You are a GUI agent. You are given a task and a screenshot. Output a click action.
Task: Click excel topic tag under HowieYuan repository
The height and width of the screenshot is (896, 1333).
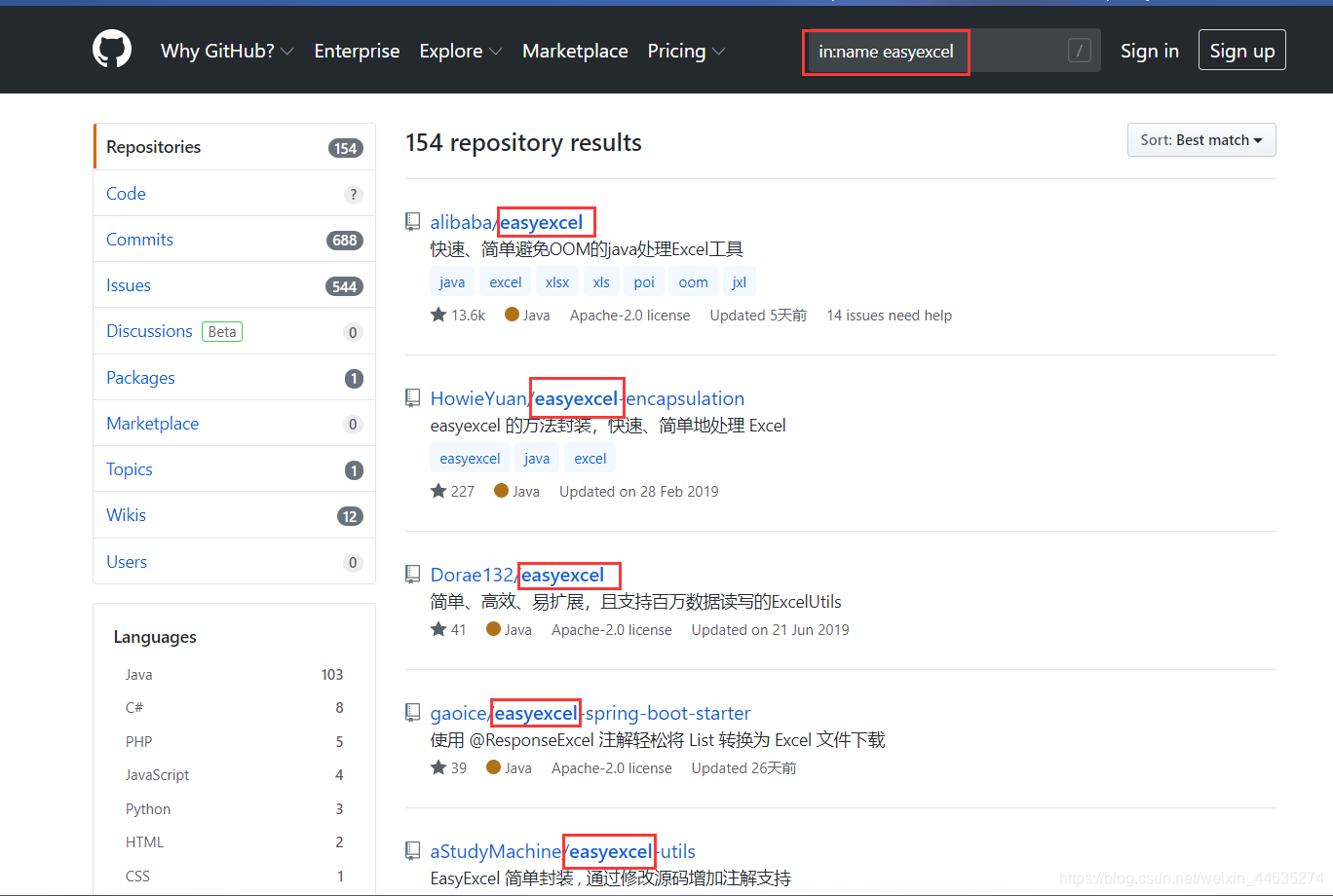590,459
